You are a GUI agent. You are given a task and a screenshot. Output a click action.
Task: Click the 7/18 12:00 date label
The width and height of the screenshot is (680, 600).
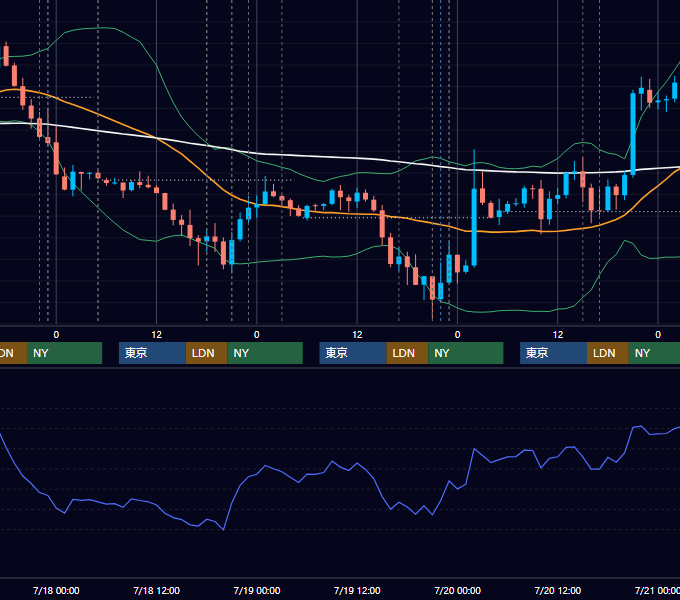coord(157,590)
